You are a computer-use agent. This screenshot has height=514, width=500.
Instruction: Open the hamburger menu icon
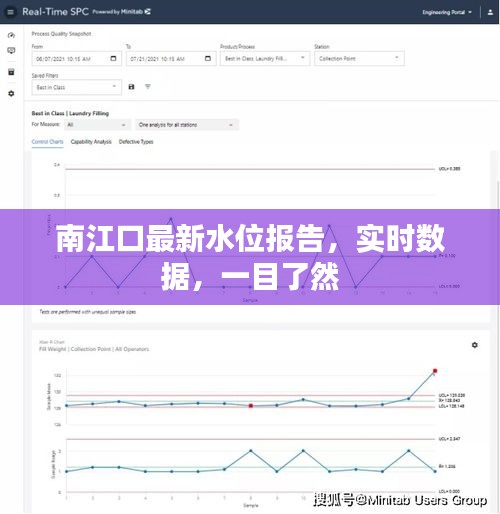tap(10, 12)
